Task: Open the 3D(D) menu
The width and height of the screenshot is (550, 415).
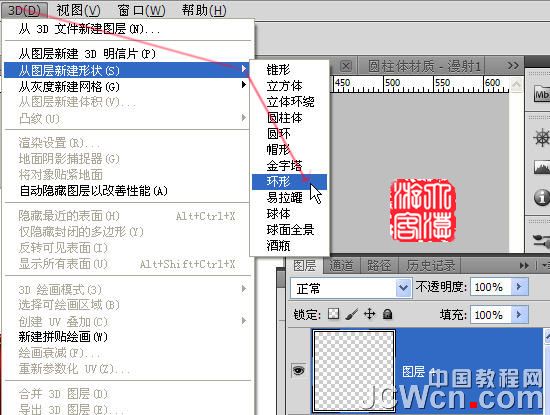Action: click(x=24, y=10)
